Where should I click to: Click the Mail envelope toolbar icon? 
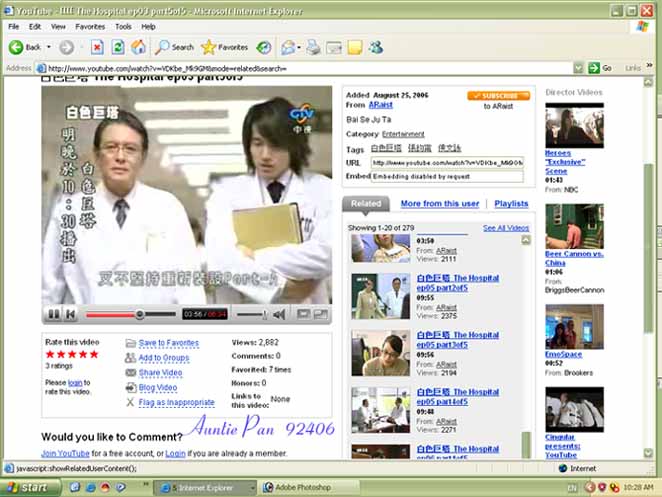point(288,47)
